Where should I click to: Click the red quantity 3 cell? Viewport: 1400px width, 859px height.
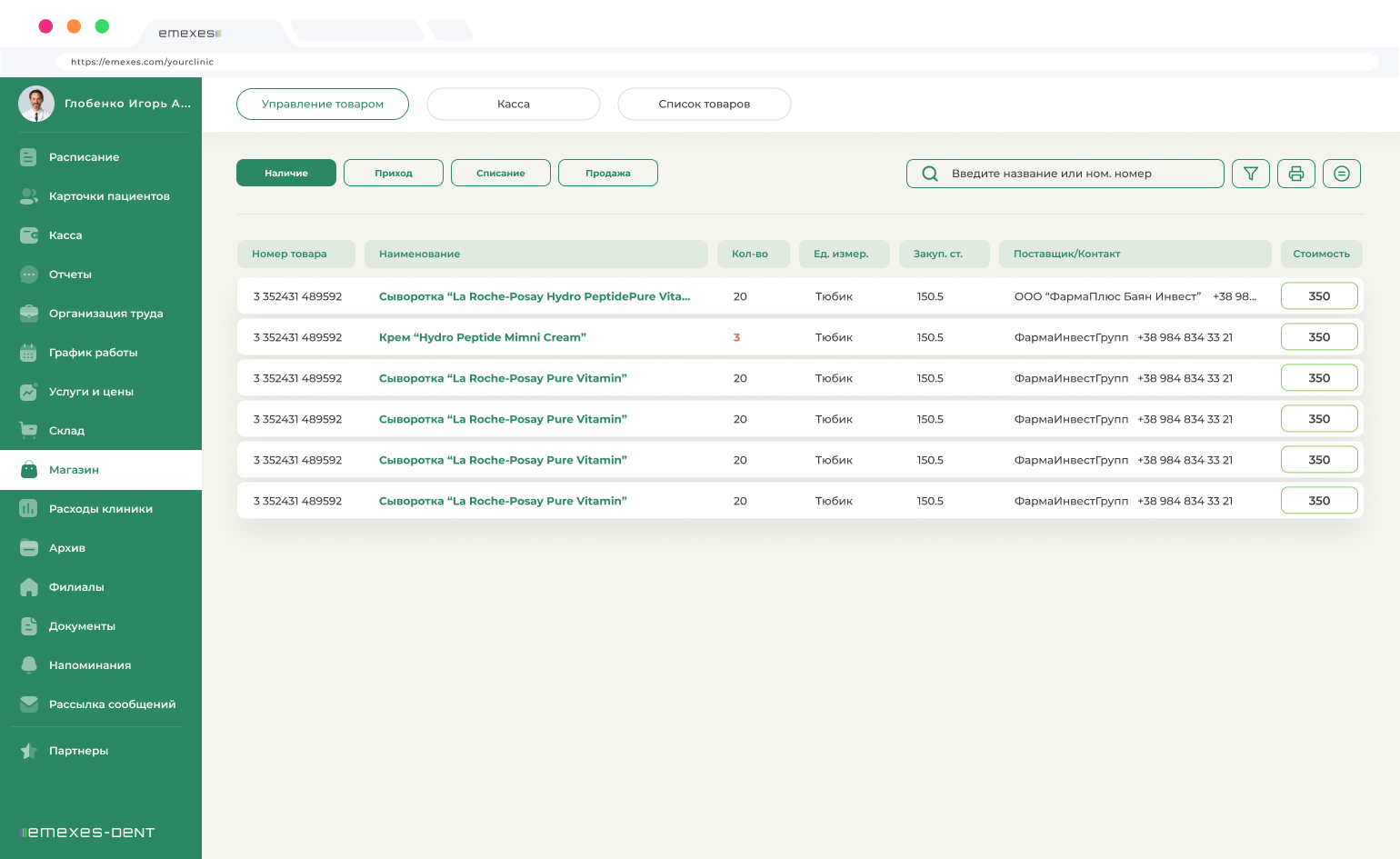coord(736,337)
